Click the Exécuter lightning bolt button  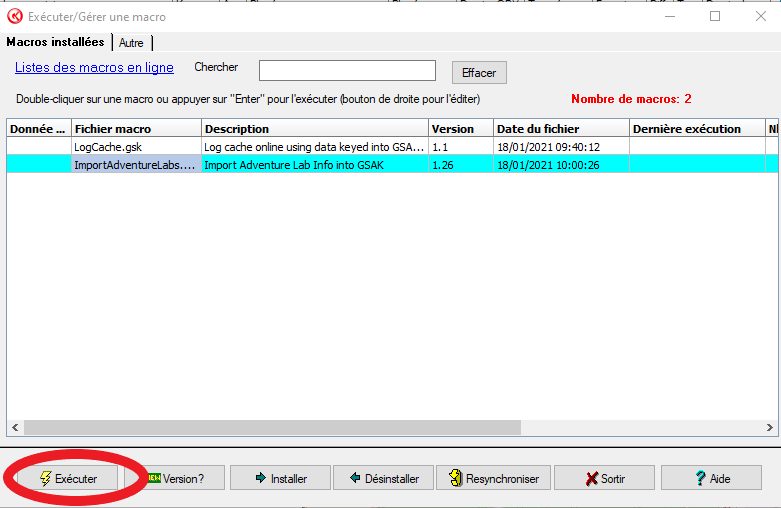[x=68, y=478]
